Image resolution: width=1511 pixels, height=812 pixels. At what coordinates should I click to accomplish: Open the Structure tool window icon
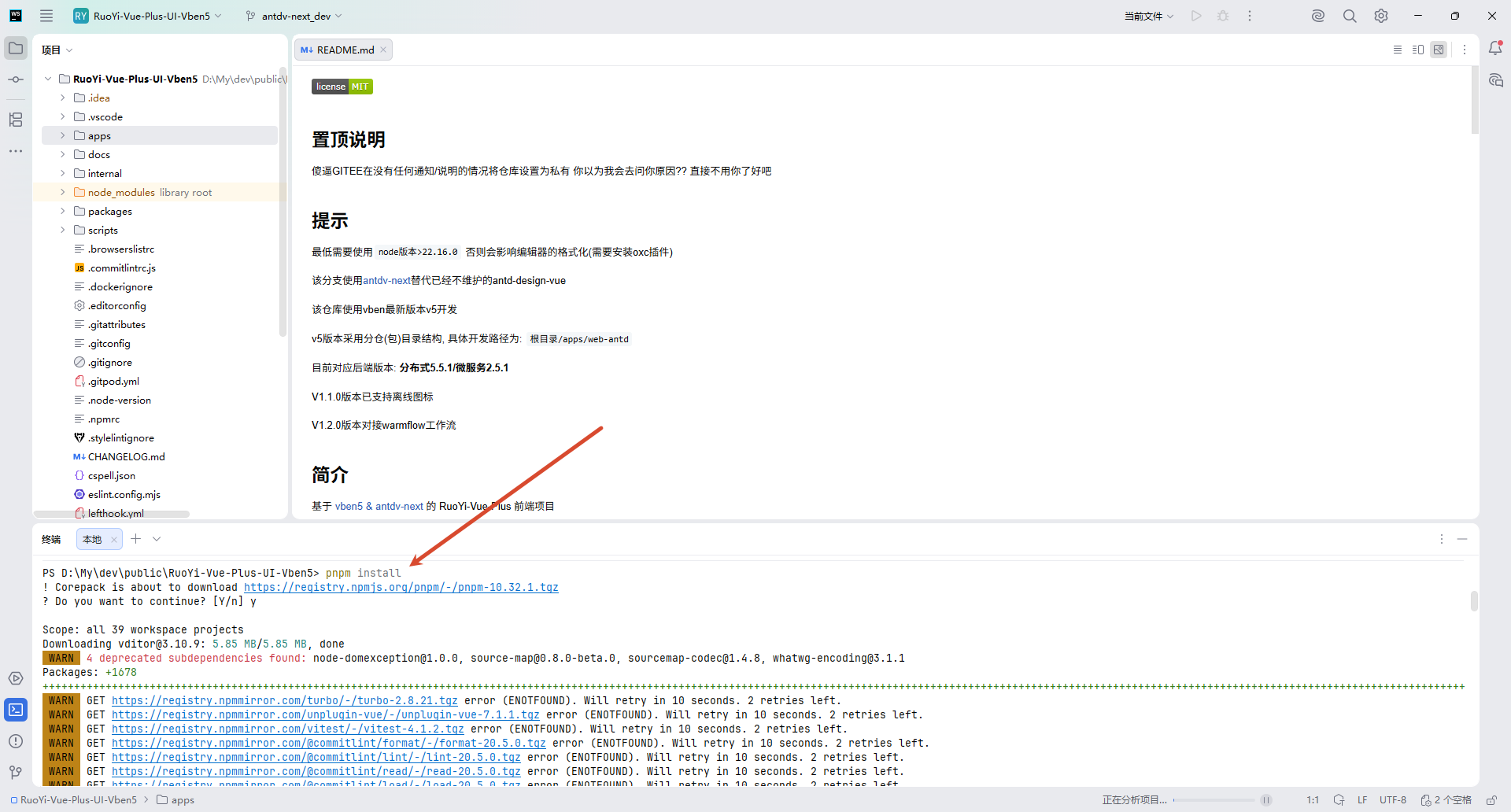pos(16,120)
